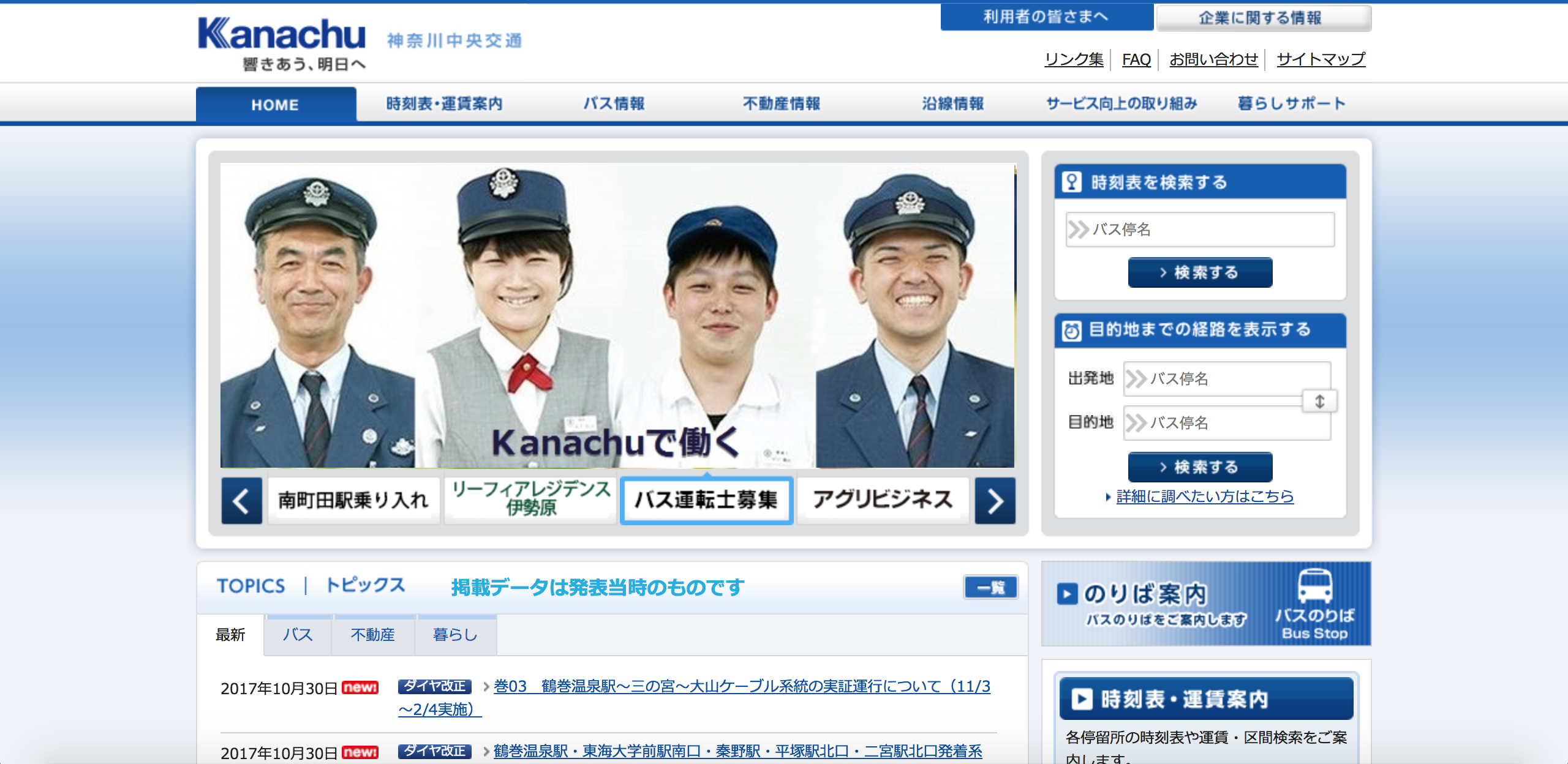The image size is (1568, 764).
Task: Open サービス向上の取り組み navigation menu
Action: click(1121, 104)
